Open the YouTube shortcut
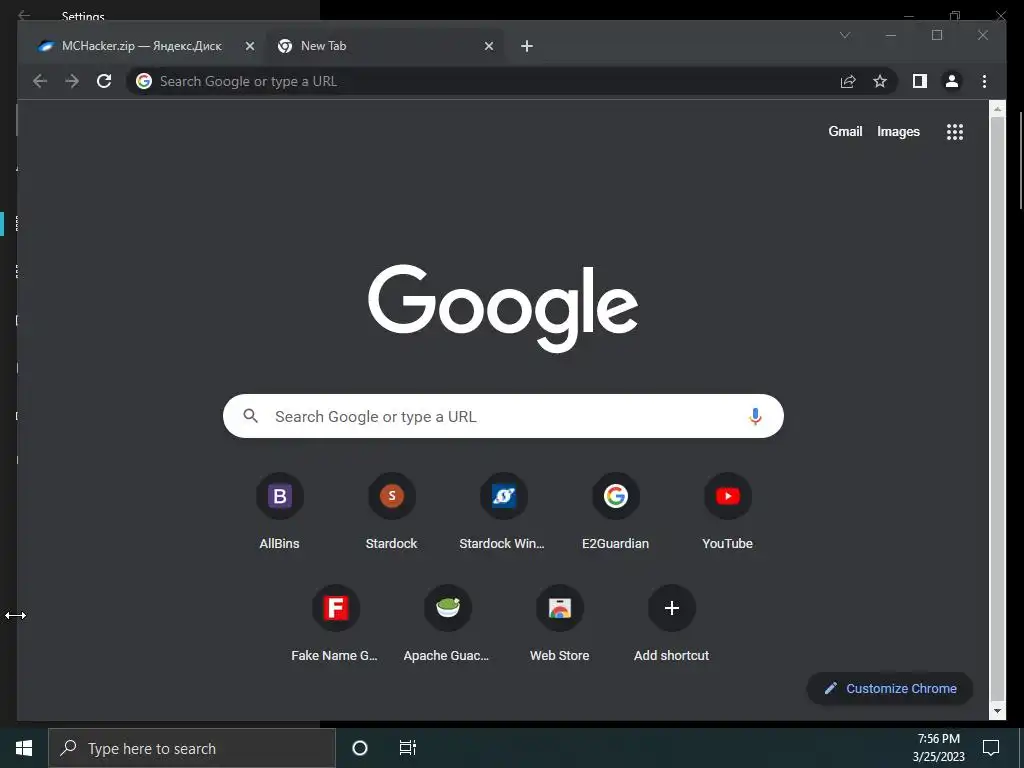 tap(728, 512)
